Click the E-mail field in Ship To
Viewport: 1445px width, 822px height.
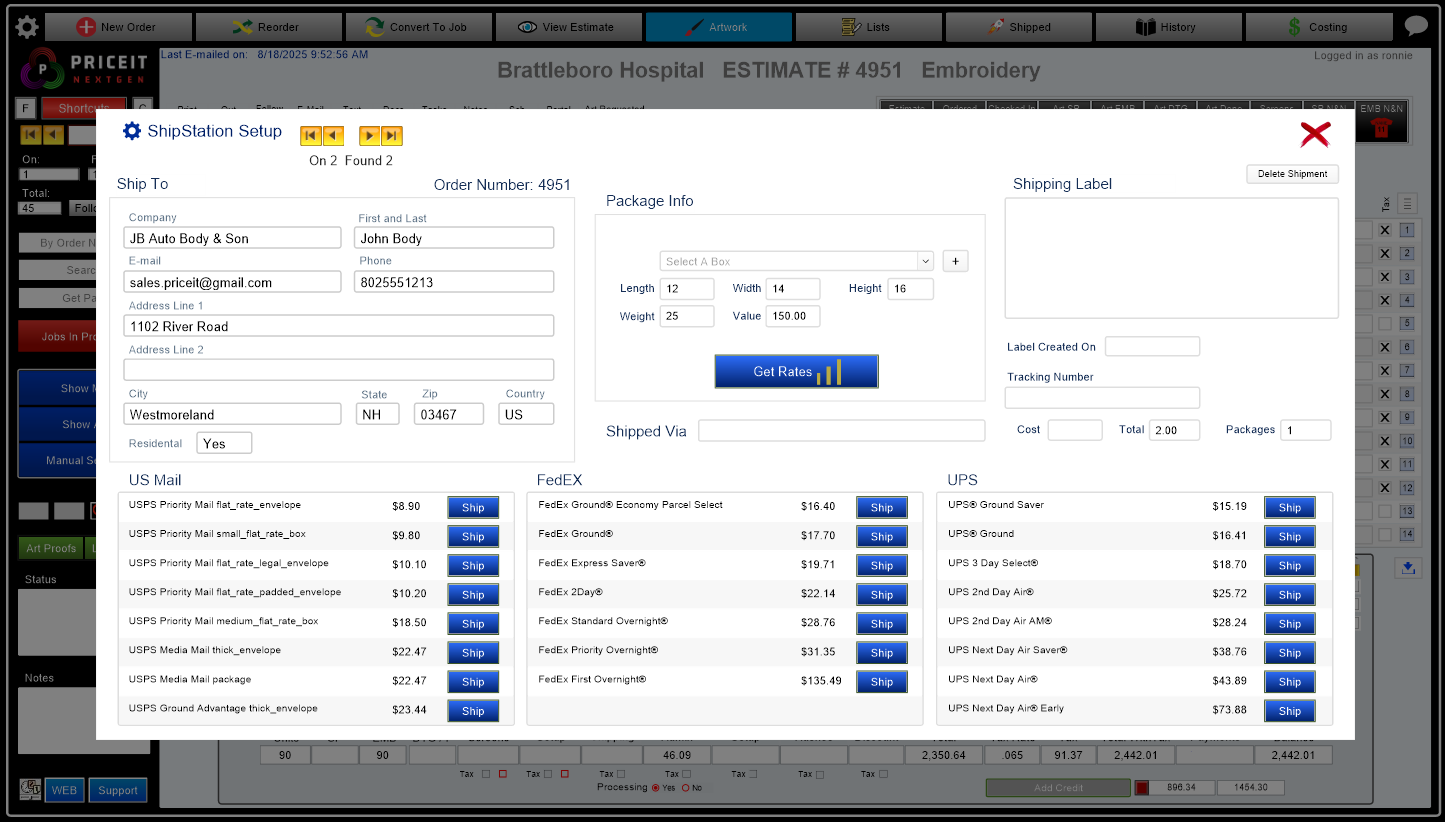click(233, 282)
